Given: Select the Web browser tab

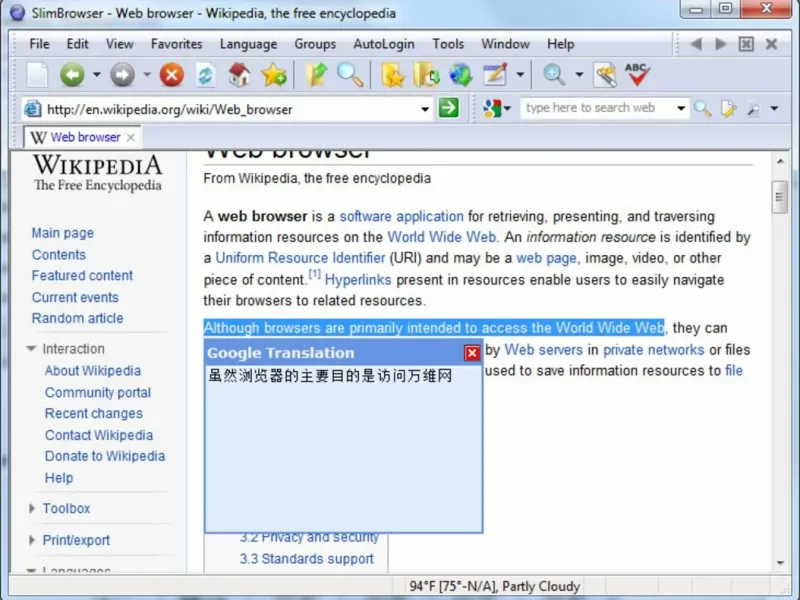Looking at the screenshot, I should [x=82, y=137].
